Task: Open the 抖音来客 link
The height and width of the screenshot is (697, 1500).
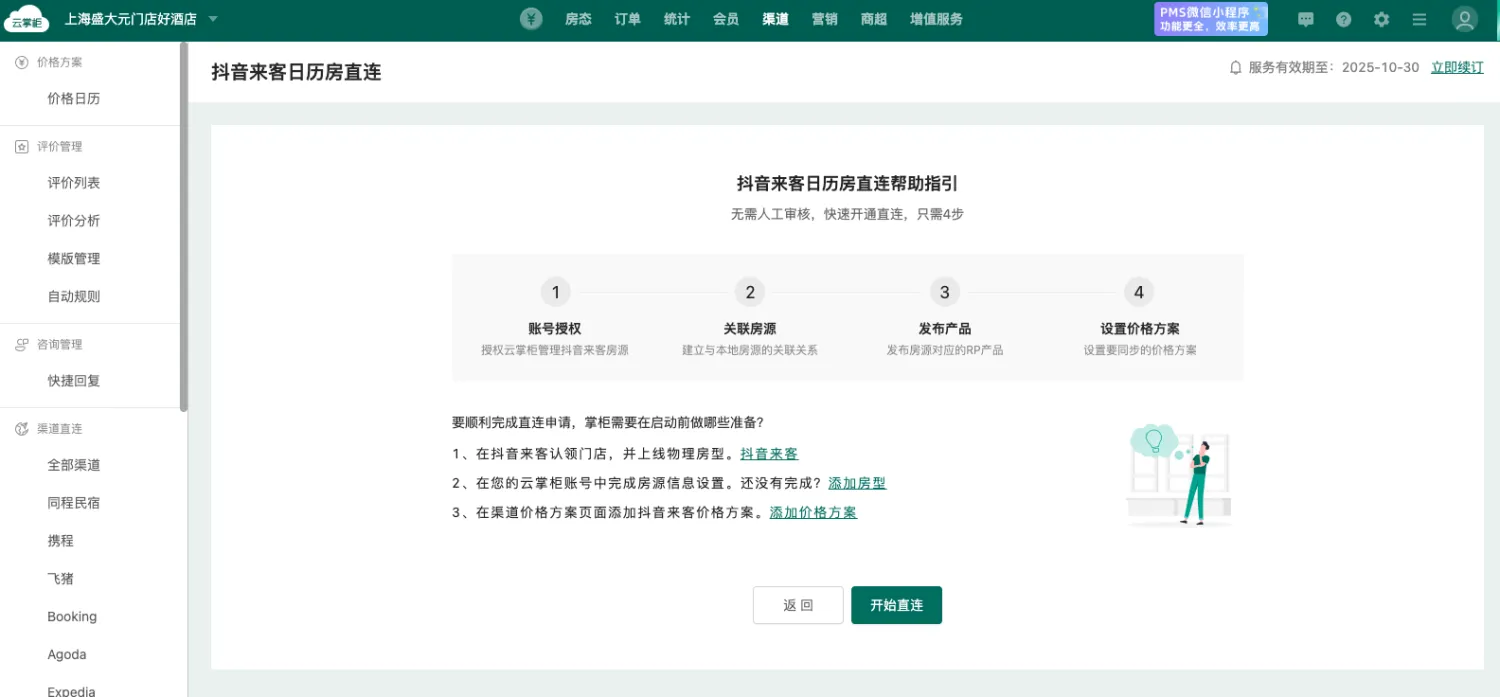Action: [x=769, y=454]
